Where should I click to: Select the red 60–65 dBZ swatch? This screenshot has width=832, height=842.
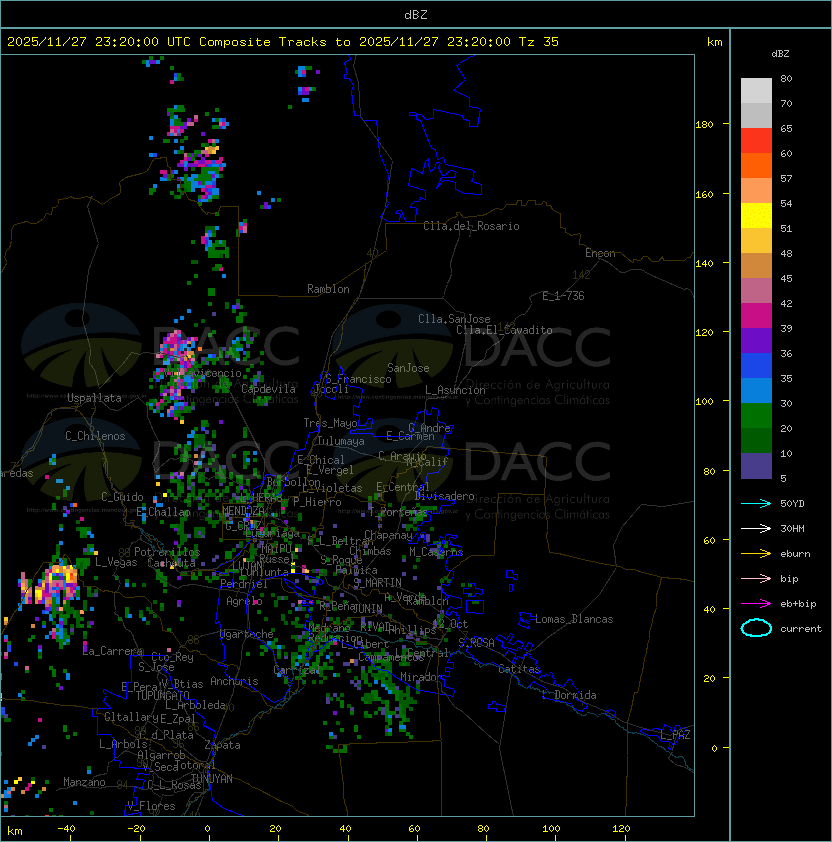coord(756,140)
